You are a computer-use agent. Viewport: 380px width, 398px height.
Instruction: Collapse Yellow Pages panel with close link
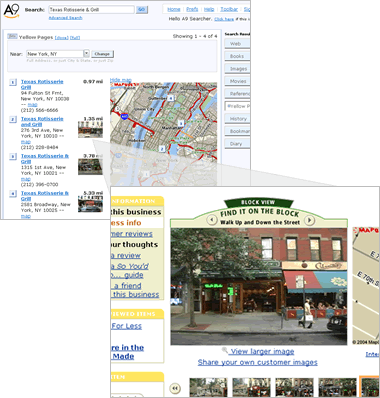coord(61,38)
